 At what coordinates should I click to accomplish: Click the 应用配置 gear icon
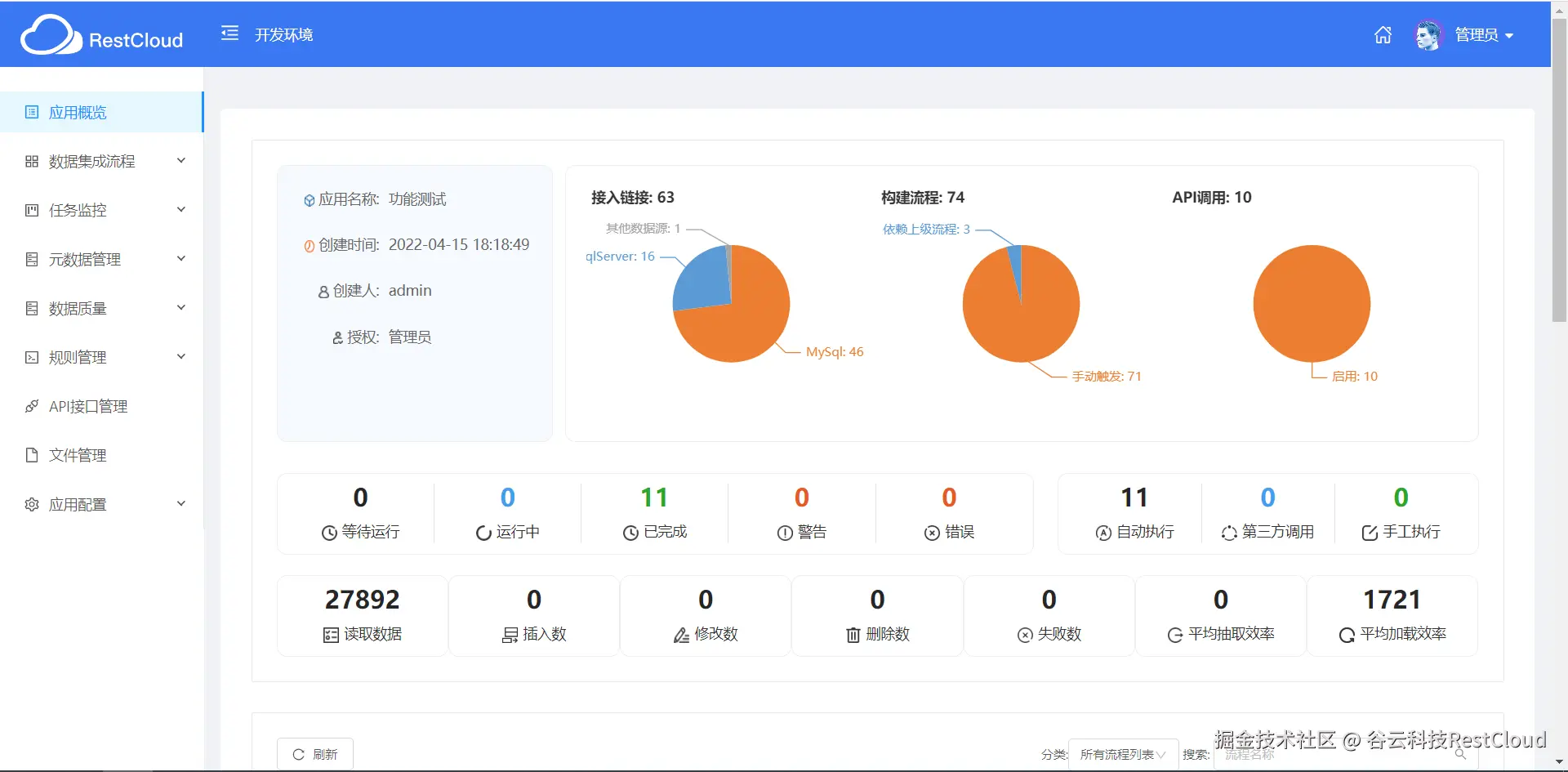pyautogui.click(x=32, y=504)
